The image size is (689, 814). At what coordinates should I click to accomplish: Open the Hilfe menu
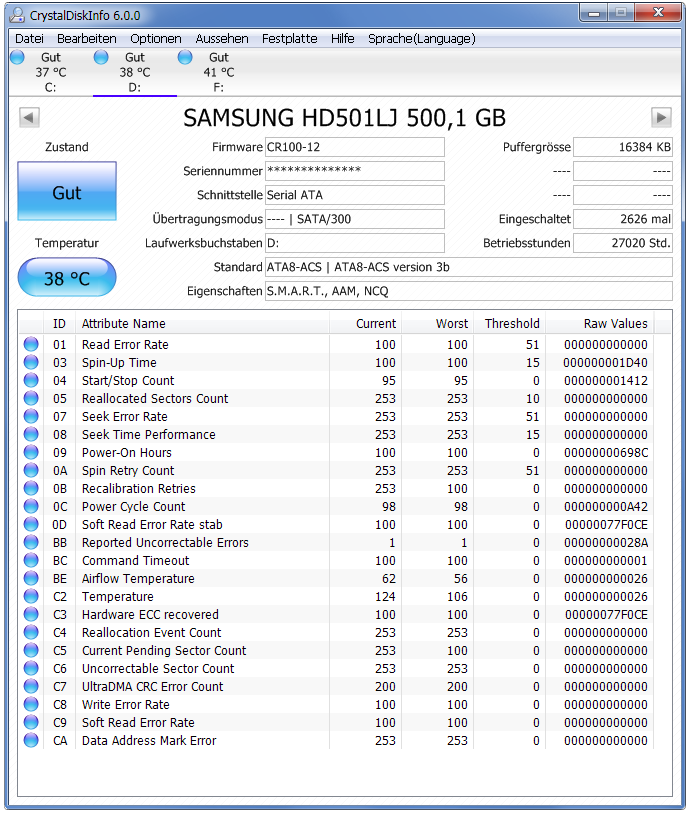click(x=342, y=39)
